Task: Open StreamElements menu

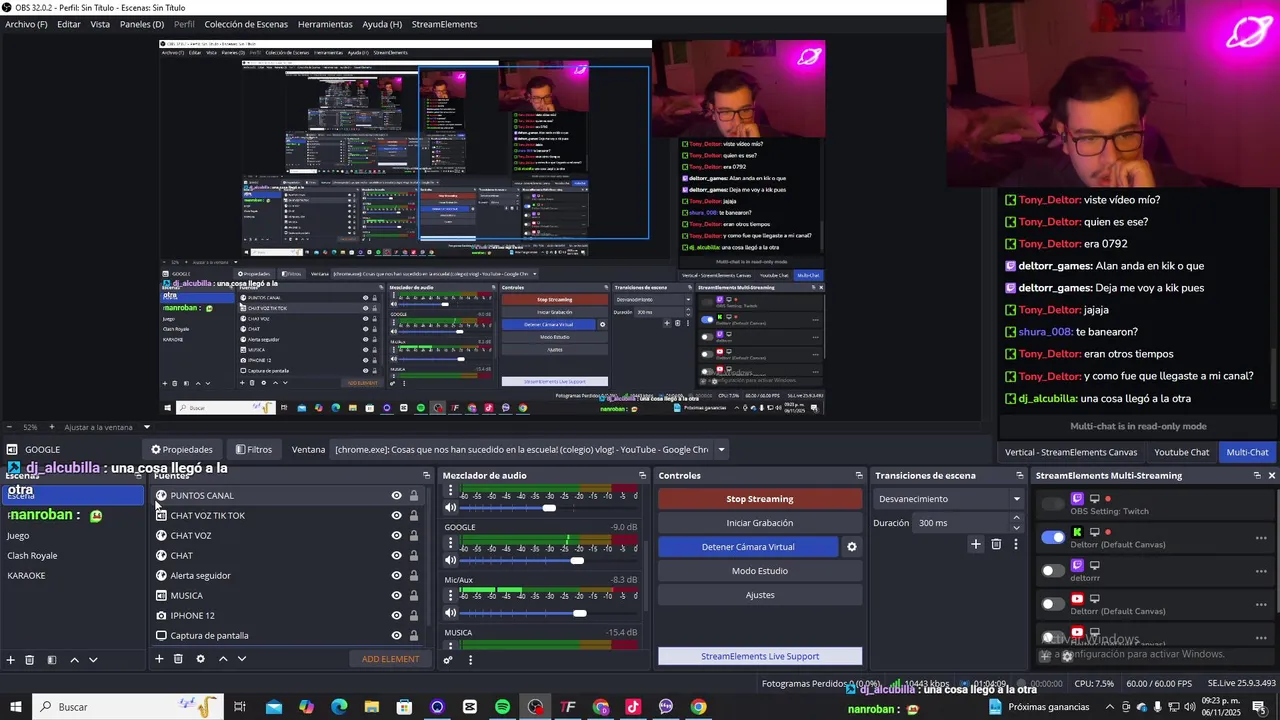Action: [444, 24]
